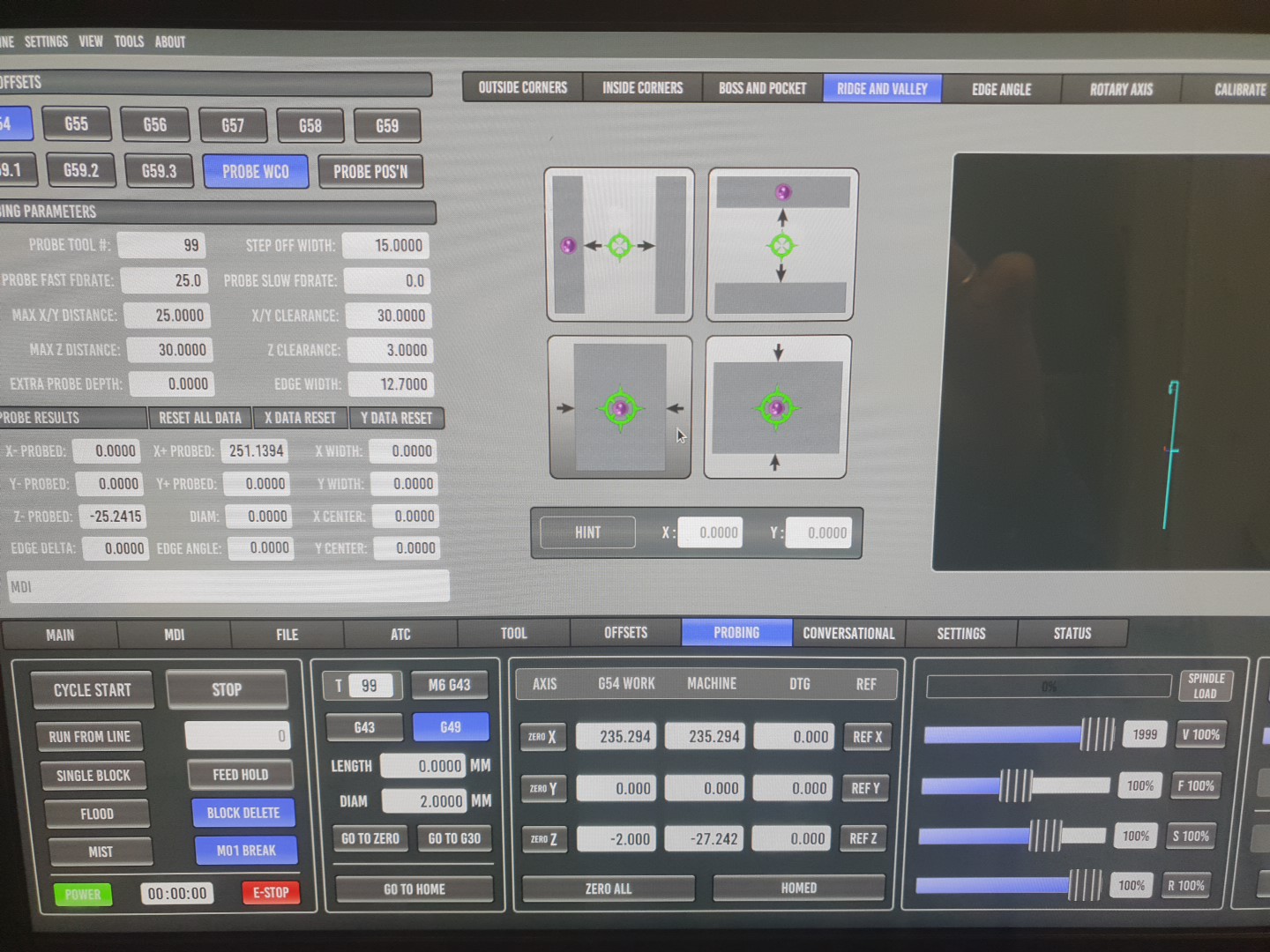The width and height of the screenshot is (1270, 952).
Task: Select G55 work offset
Action: click(x=76, y=124)
